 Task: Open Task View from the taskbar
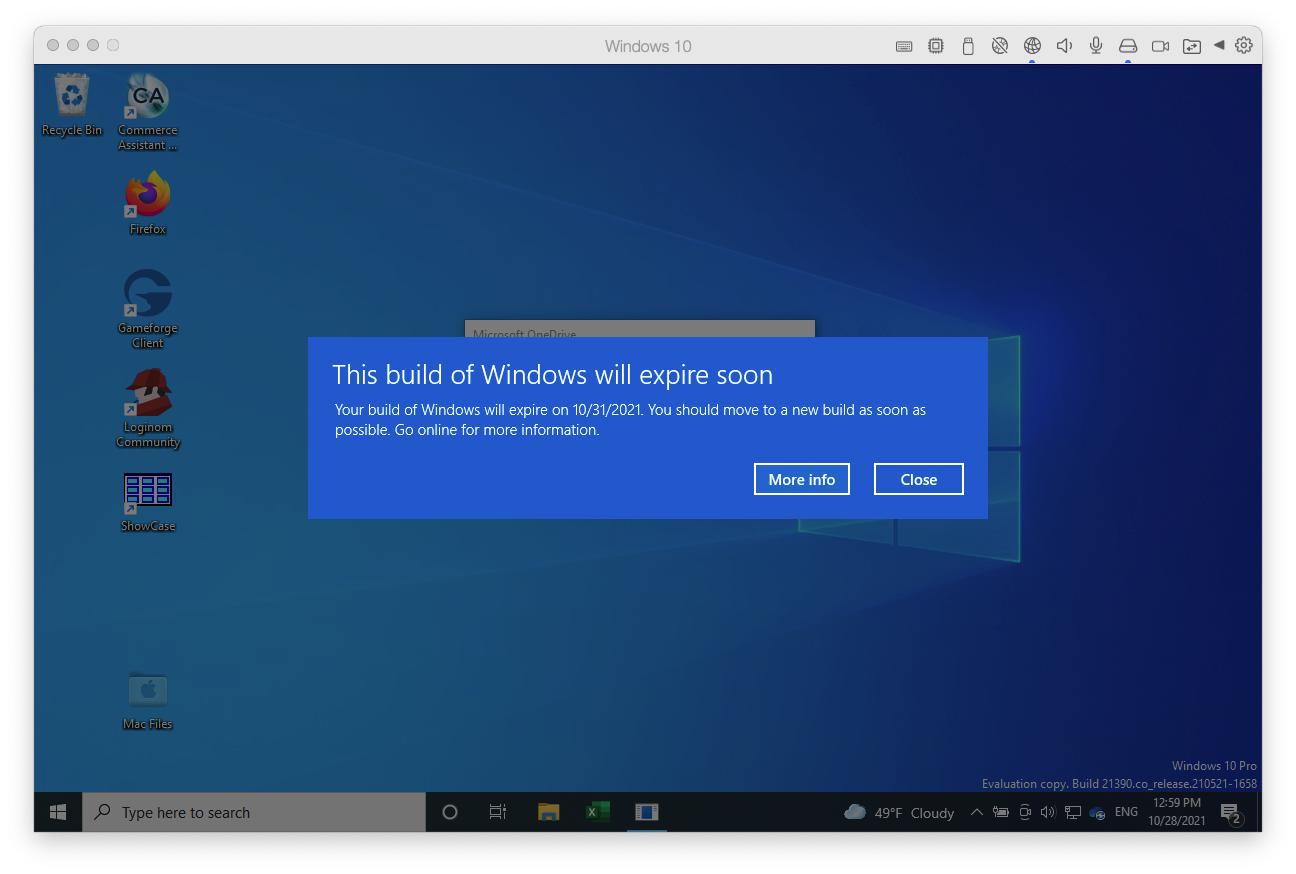pos(498,812)
